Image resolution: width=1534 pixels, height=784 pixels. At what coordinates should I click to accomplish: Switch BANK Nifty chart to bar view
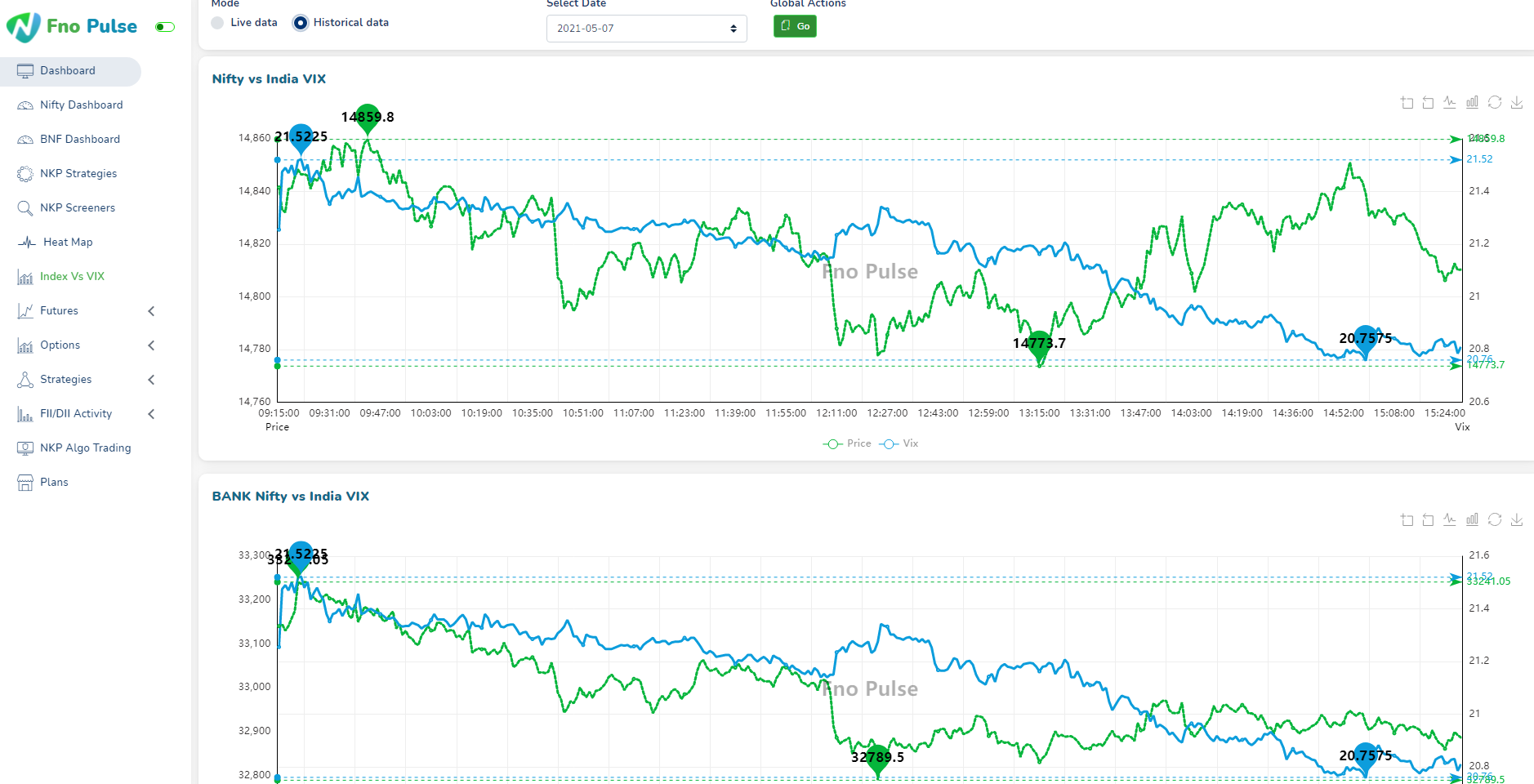click(x=1472, y=519)
